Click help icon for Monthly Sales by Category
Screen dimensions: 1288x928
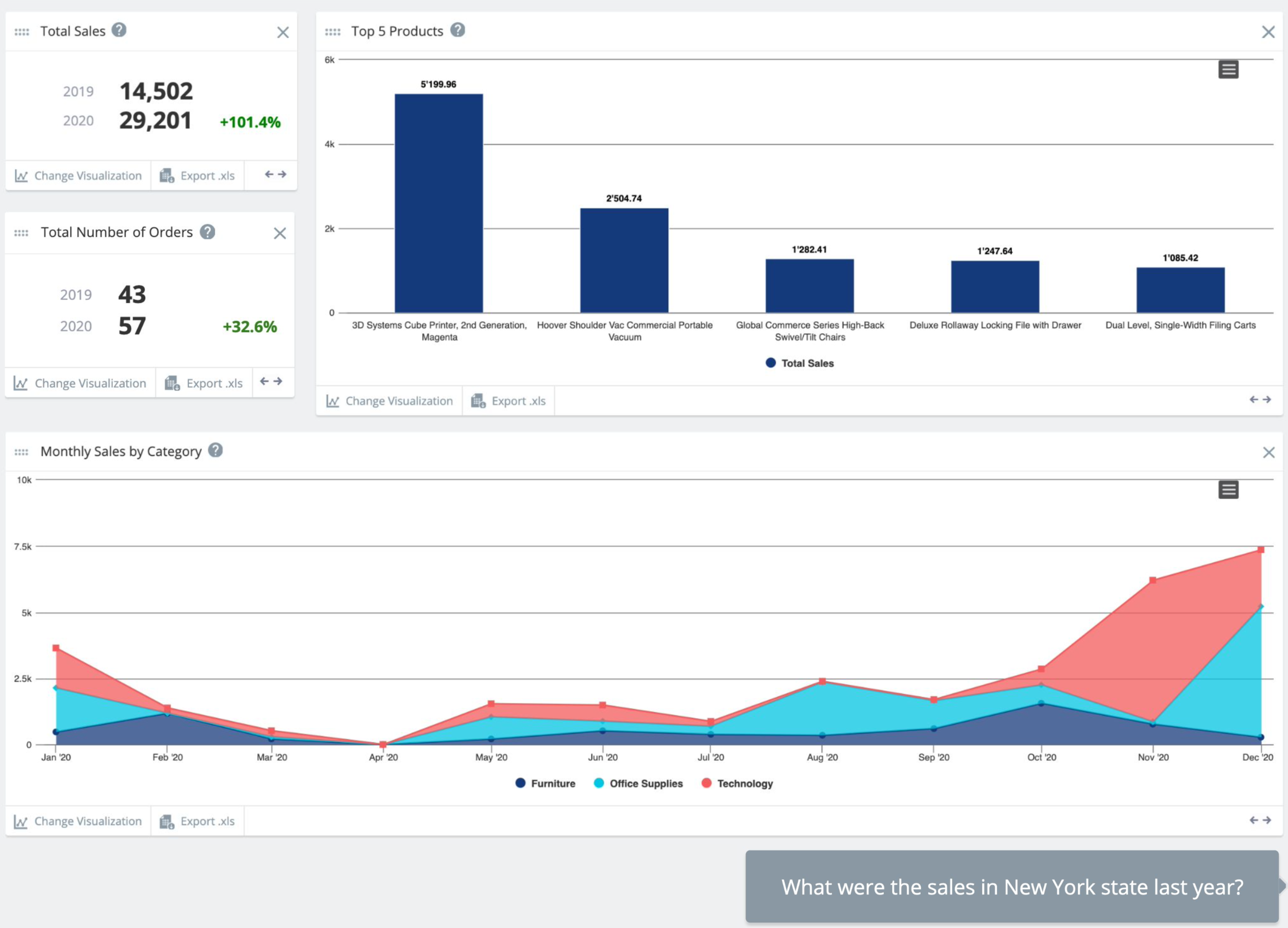pos(215,450)
